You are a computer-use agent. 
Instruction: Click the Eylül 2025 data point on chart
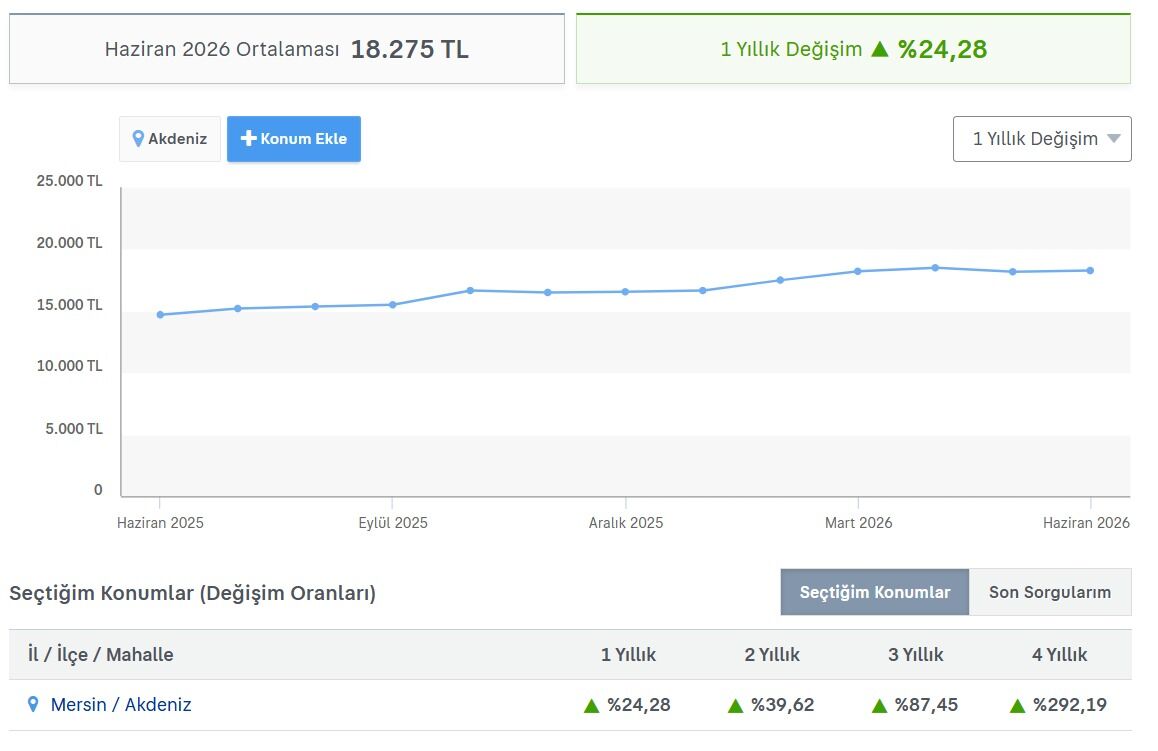392,305
